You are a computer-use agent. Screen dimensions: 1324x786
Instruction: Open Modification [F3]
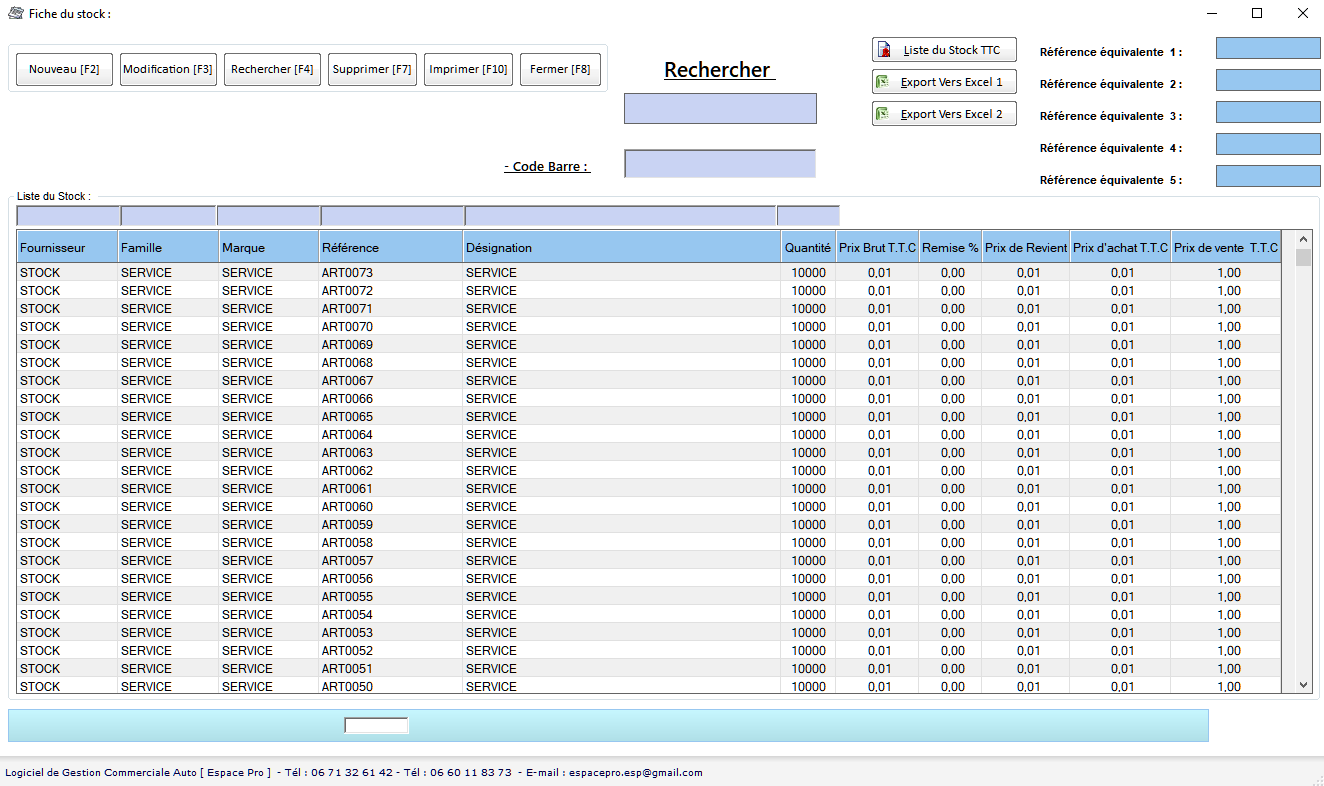click(168, 70)
